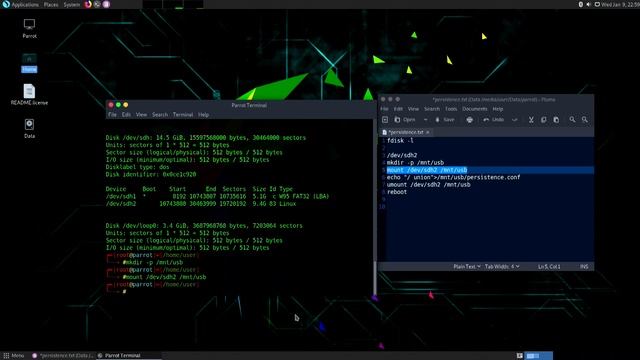The height and width of the screenshot is (360, 640).
Task: Click the show desktop icon in bottom panel
Action: 520,356
